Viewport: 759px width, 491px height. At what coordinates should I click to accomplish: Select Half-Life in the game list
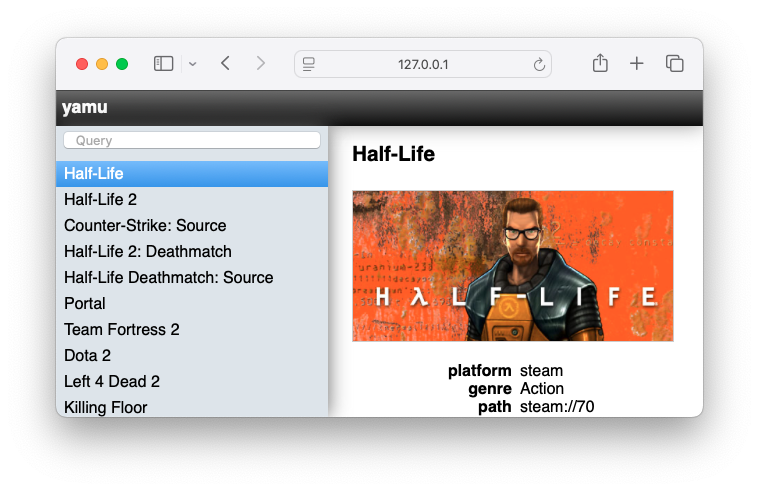coord(192,174)
